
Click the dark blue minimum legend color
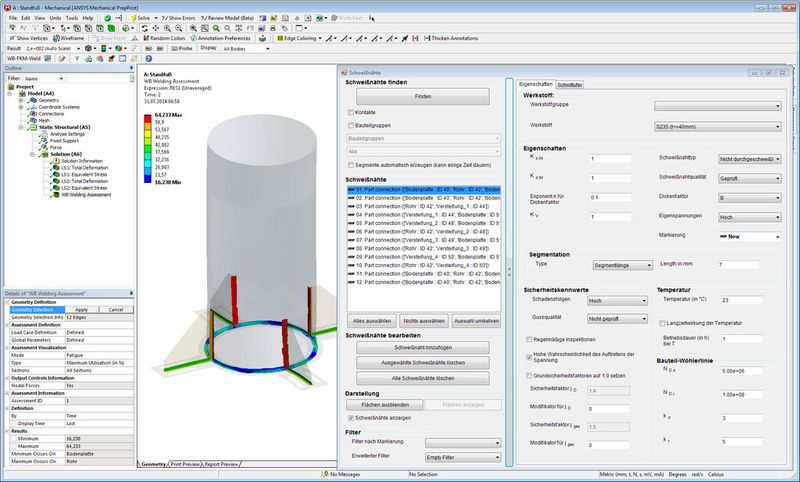147,179
